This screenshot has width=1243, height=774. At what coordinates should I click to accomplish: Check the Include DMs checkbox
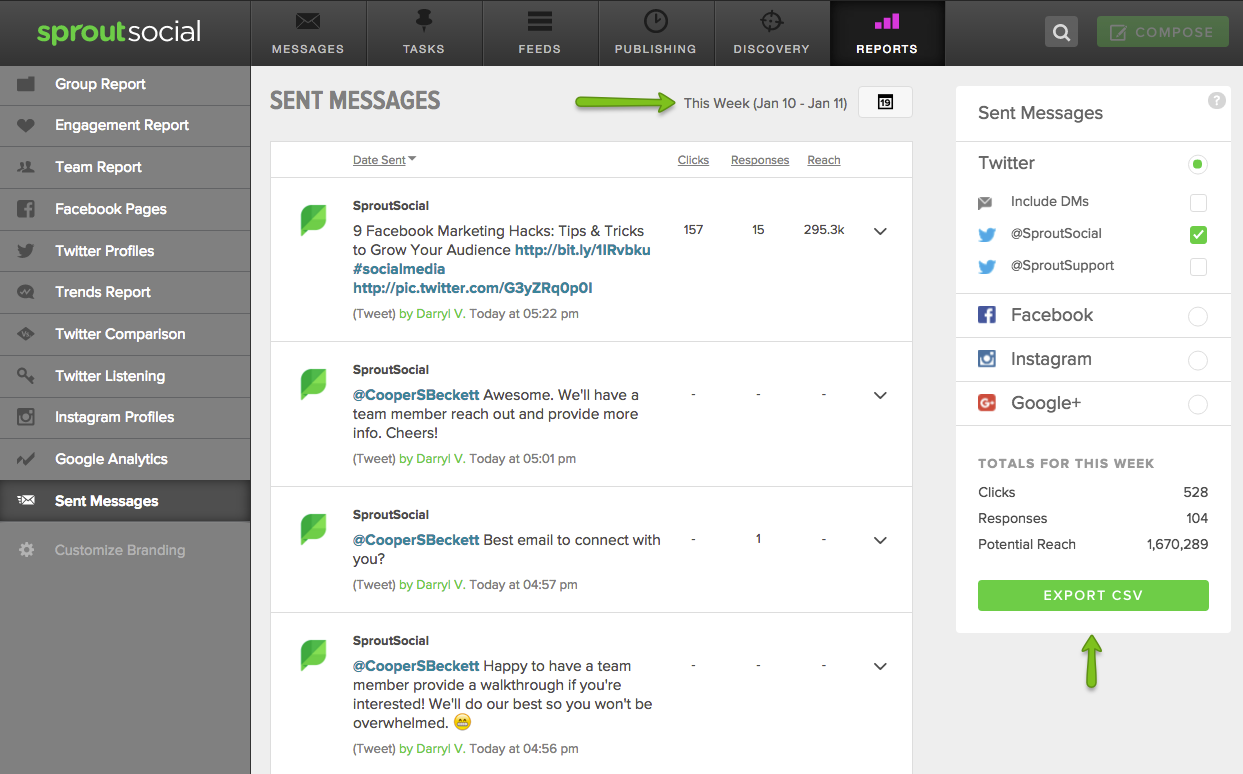[x=1198, y=203]
